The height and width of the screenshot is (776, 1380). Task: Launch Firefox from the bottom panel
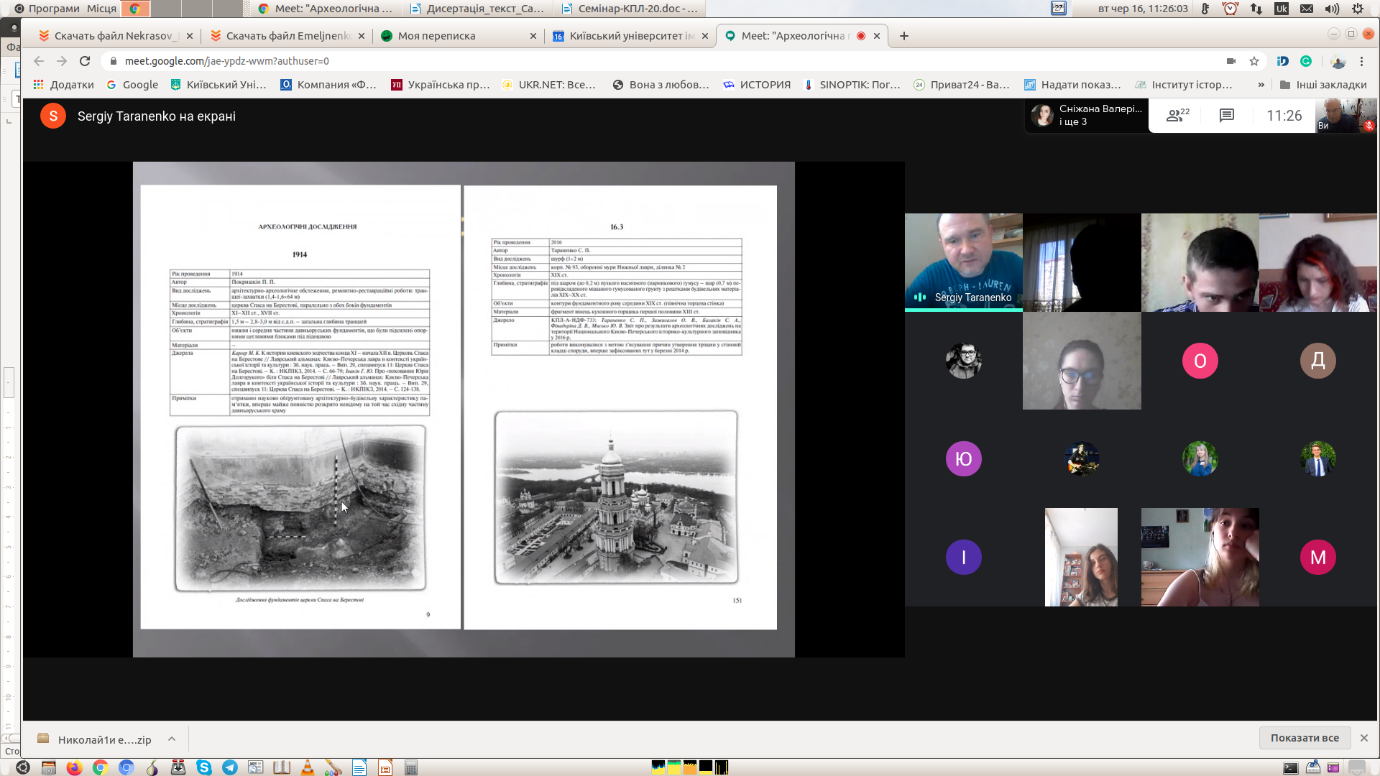[x=74, y=768]
